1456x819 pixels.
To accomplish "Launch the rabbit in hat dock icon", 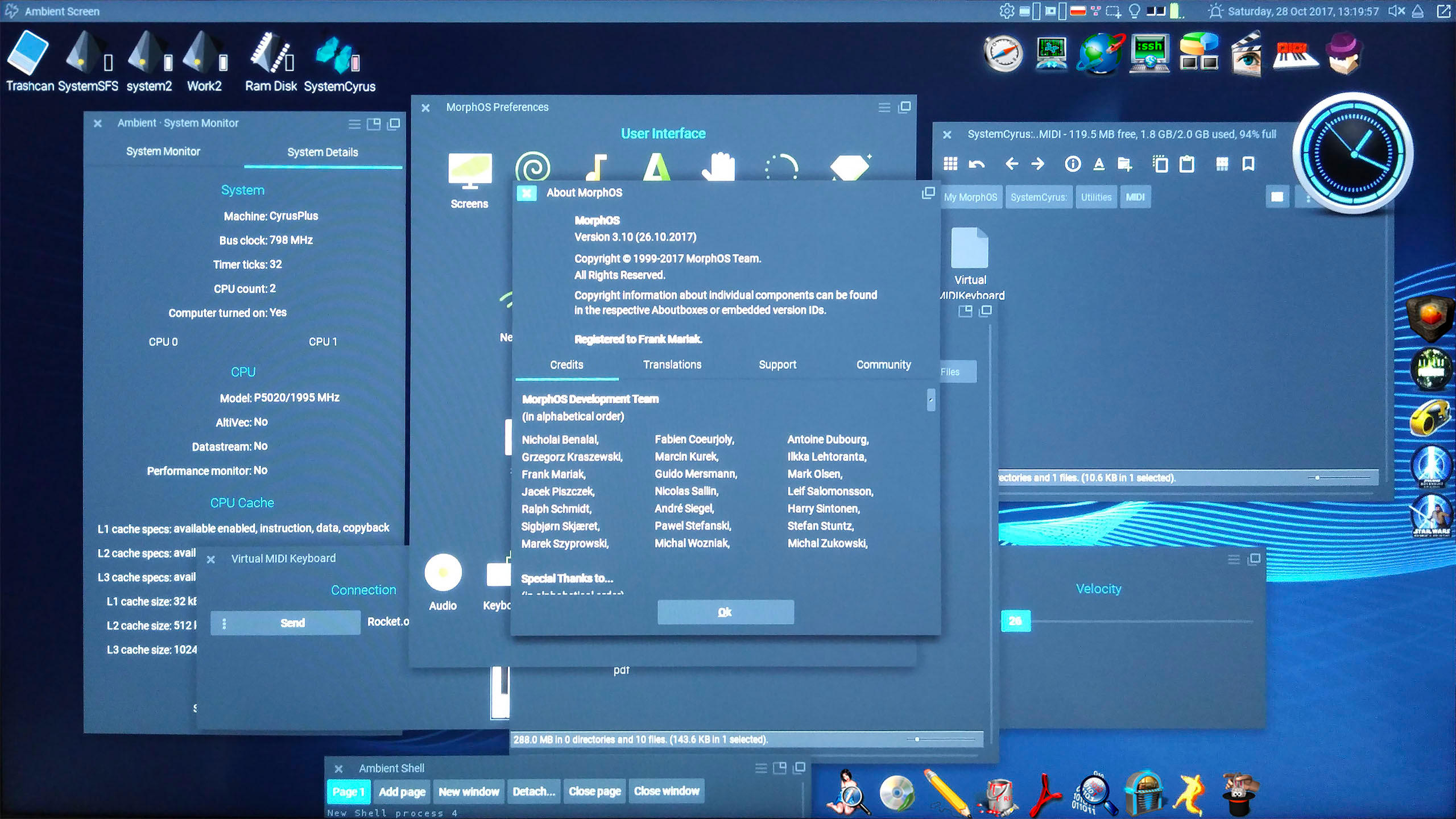I will point(1241,794).
